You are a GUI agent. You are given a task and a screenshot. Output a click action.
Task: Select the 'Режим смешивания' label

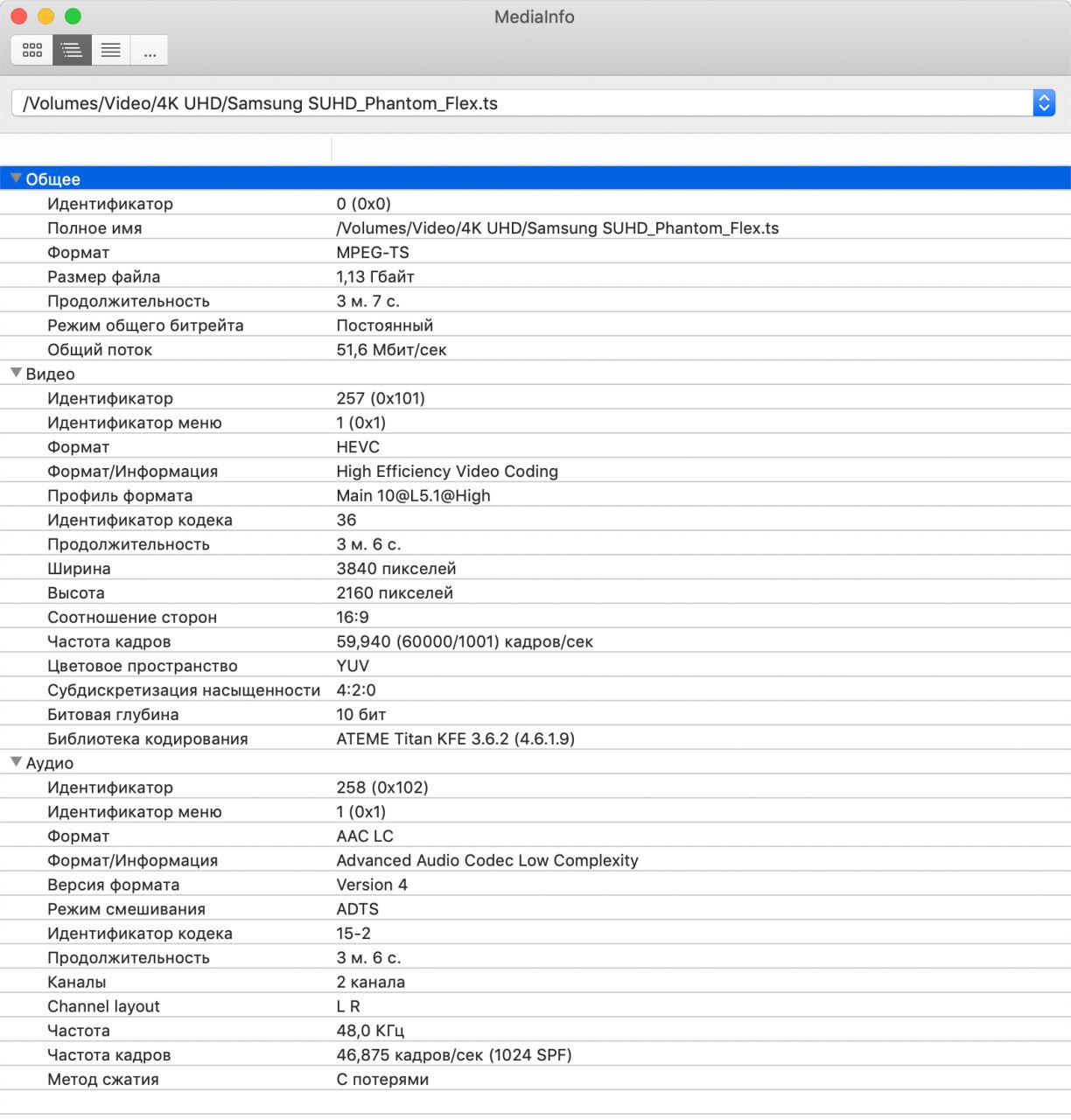click(126, 909)
